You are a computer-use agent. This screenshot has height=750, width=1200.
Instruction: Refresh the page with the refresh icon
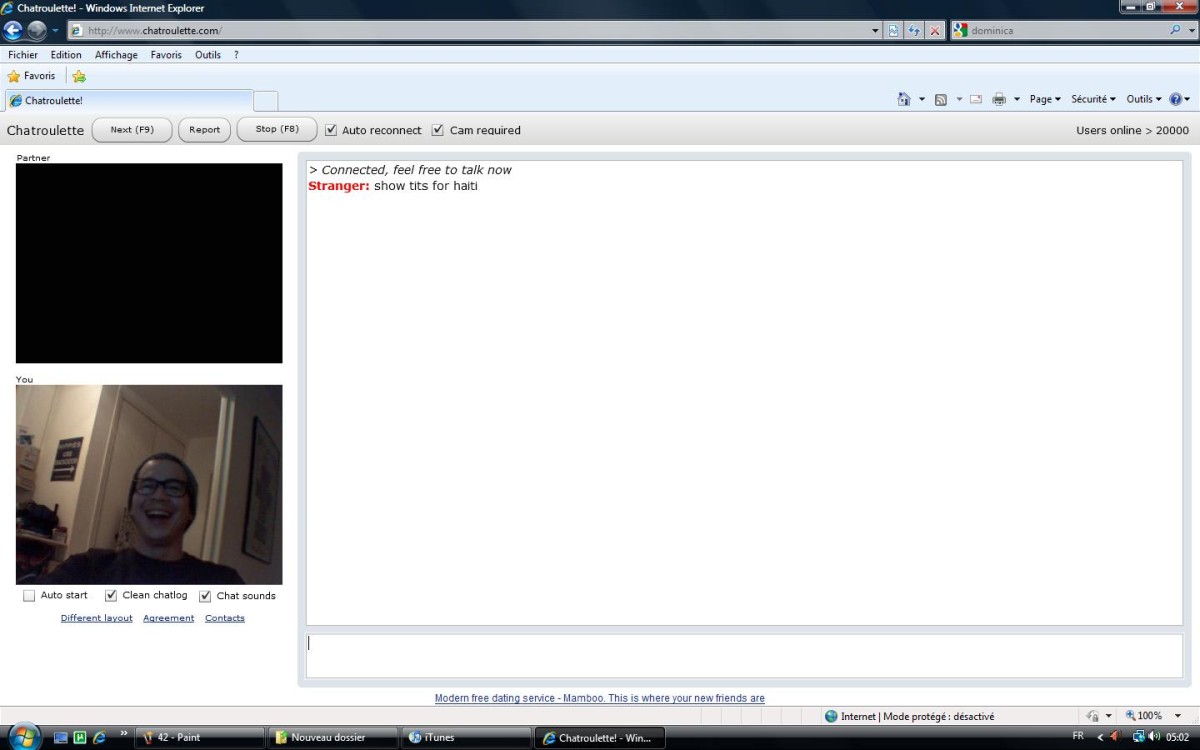tap(914, 31)
